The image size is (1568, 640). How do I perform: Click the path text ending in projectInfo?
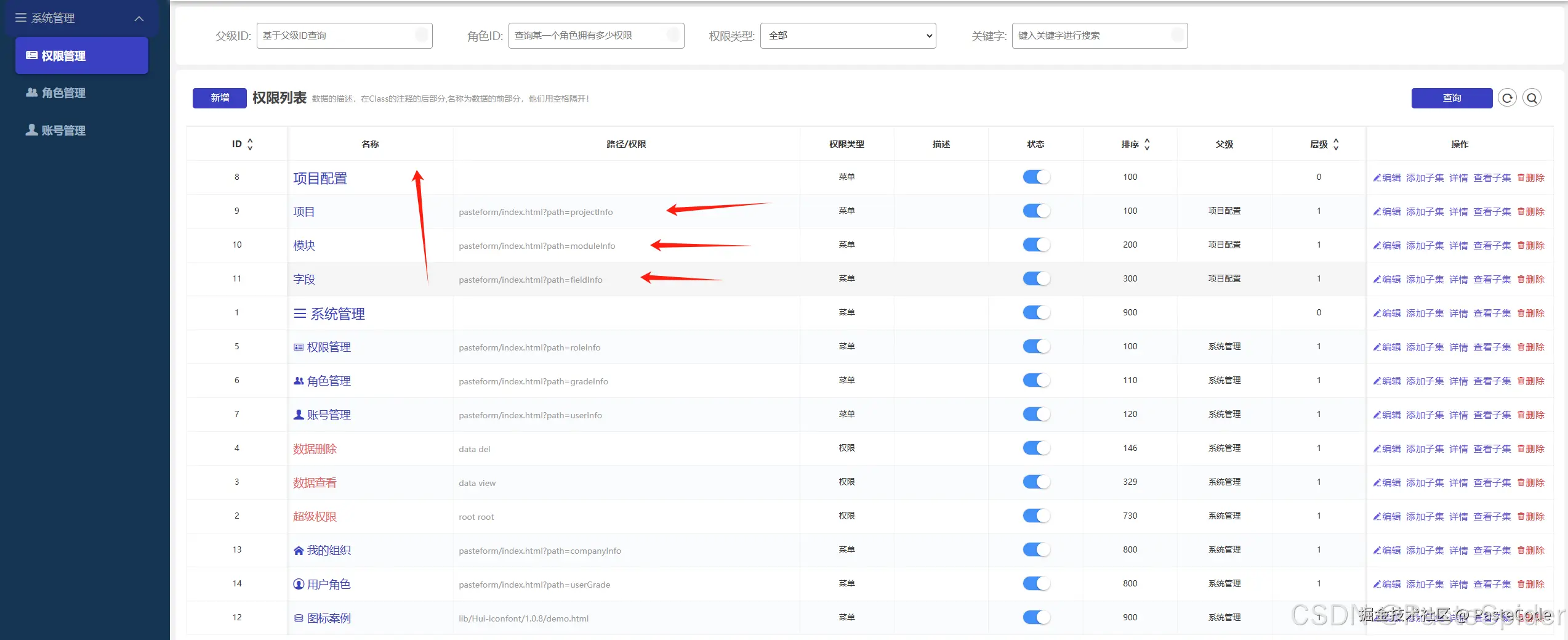coord(536,212)
